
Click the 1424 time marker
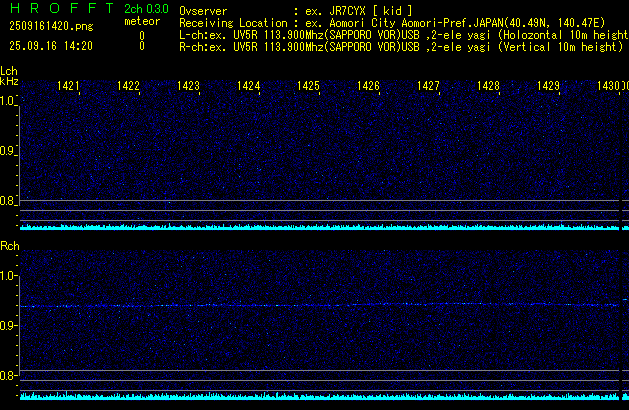pyautogui.click(x=248, y=86)
